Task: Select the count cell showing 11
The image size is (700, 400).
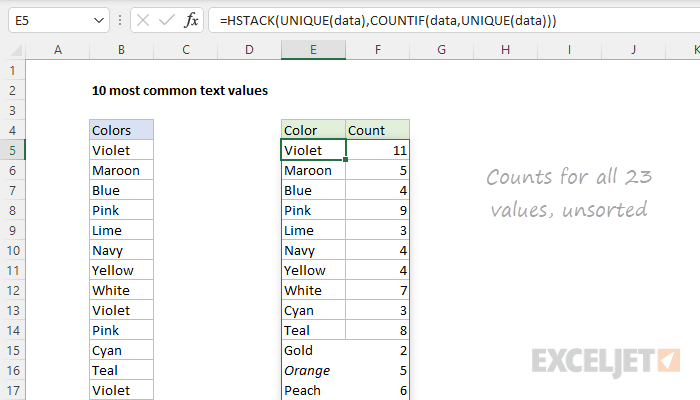Action: 377,150
